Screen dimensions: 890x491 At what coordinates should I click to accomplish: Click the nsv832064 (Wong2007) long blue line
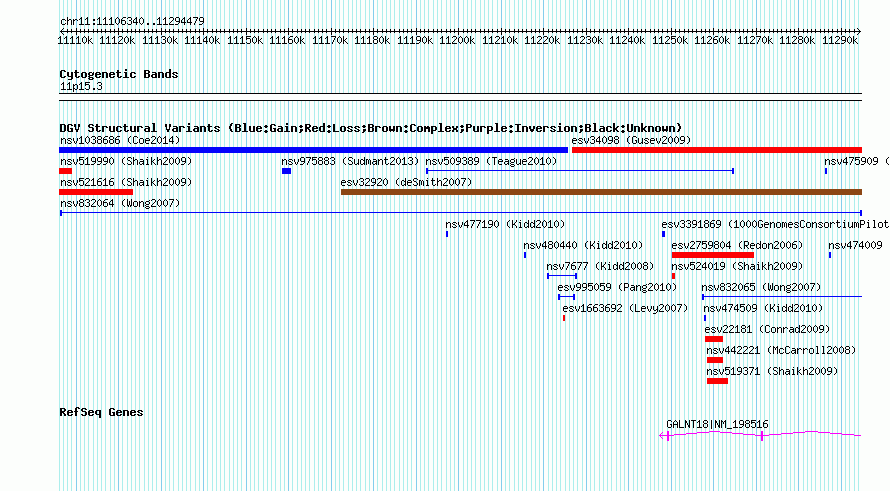[x=461, y=213]
